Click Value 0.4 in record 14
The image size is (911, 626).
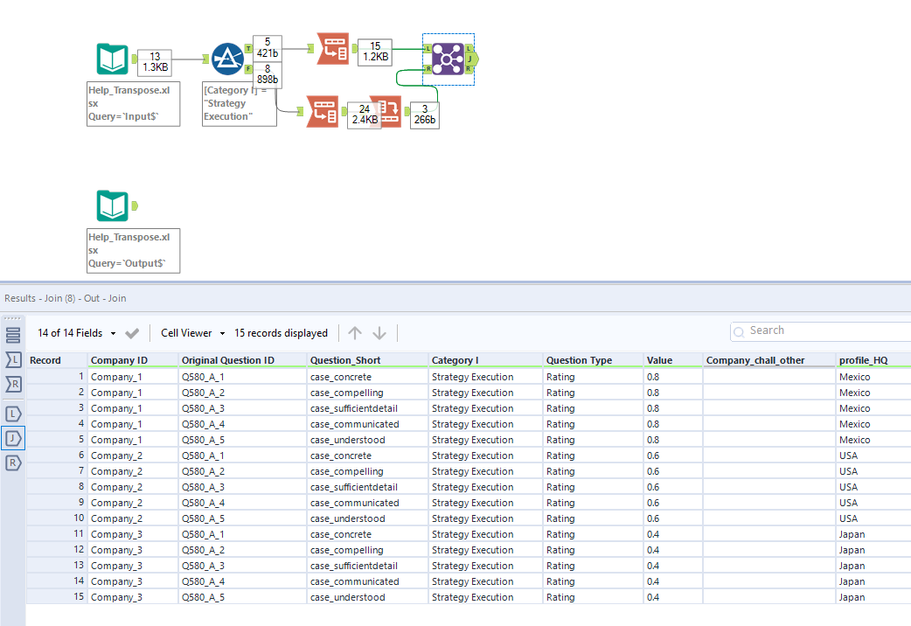[x=673, y=581]
